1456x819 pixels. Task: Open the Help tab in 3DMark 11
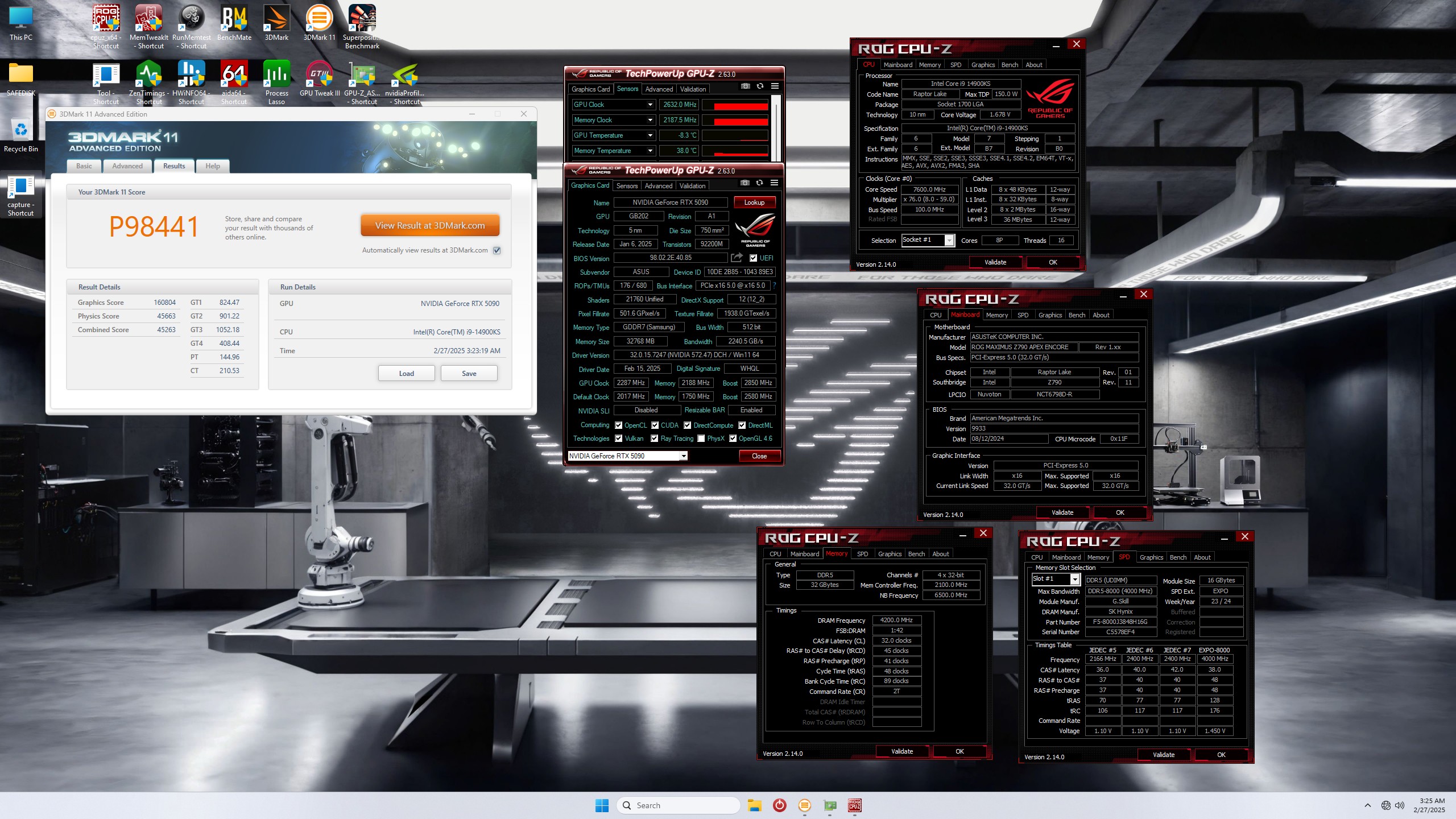click(x=213, y=166)
